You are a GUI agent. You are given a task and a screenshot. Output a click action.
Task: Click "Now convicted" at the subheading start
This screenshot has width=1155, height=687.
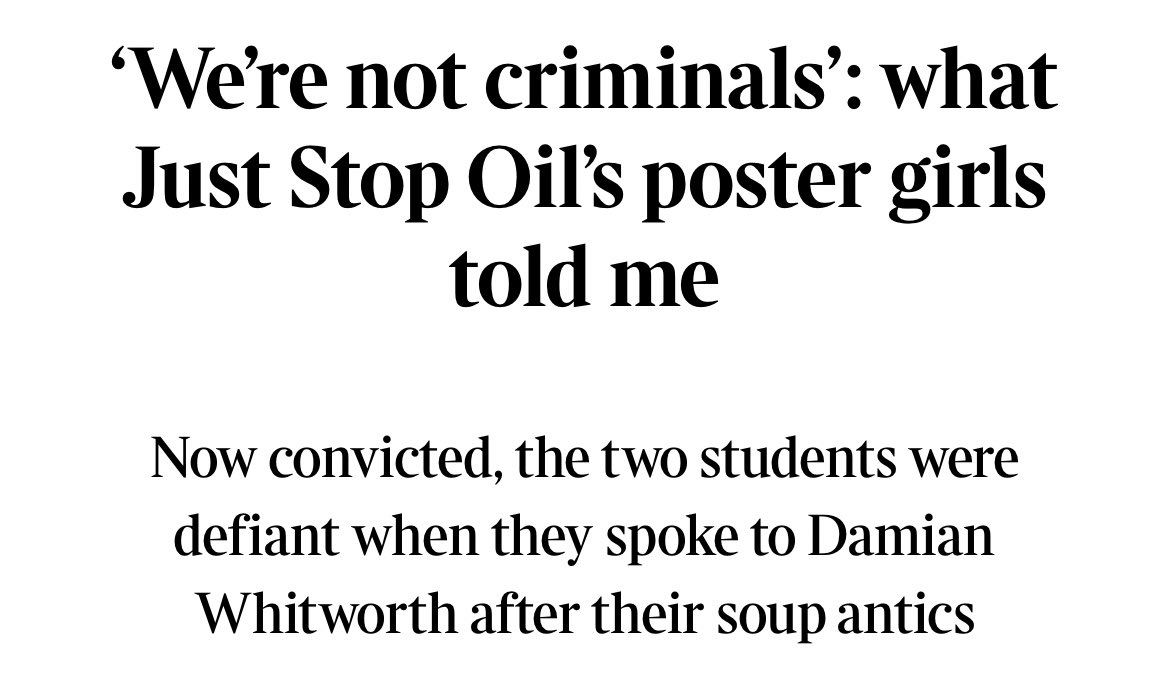pyautogui.click(x=321, y=459)
